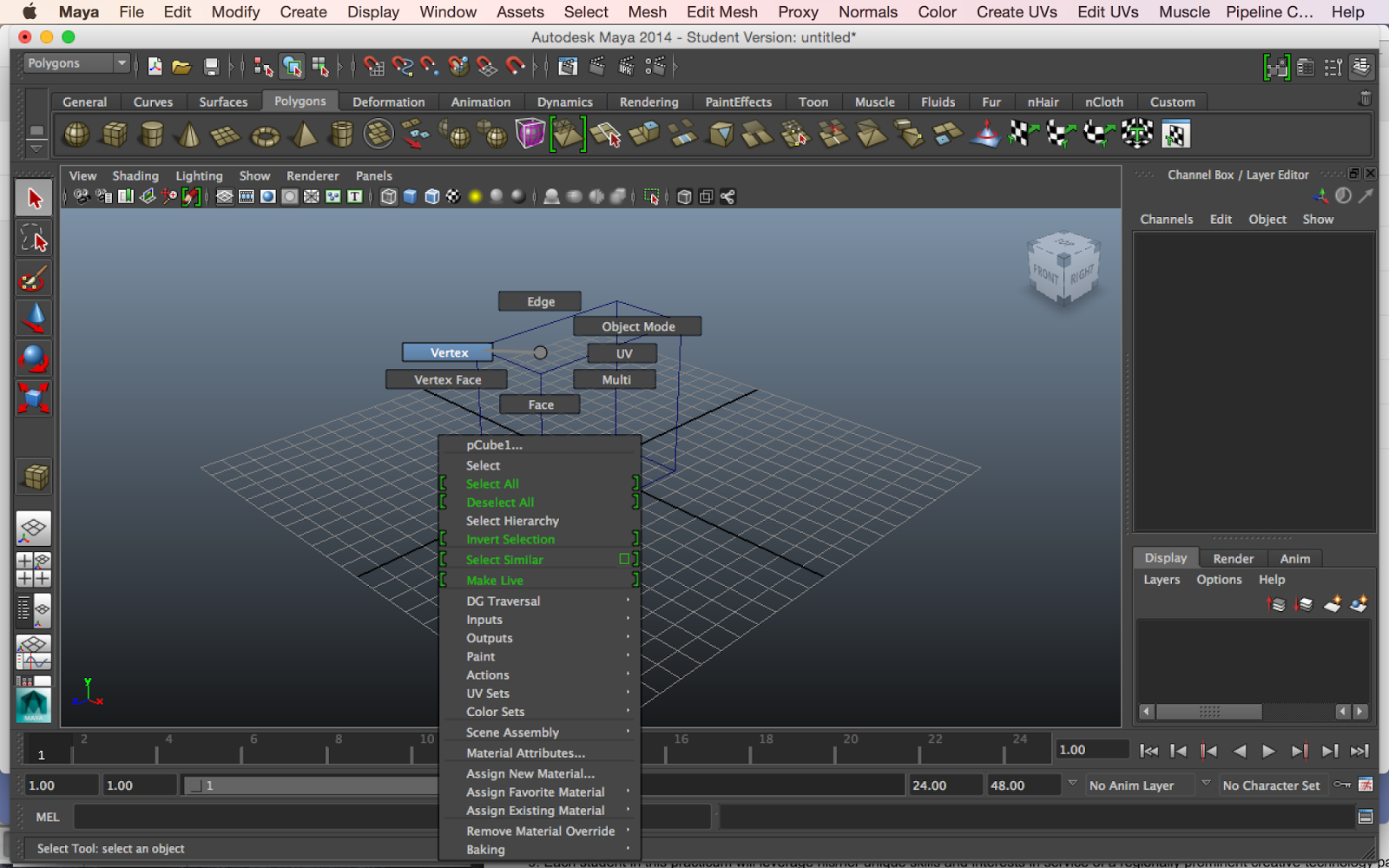Choose Assign New Material... from context menu
Image resolution: width=1389 pixels, height=868 pixels.
click(x=541, y=773)
